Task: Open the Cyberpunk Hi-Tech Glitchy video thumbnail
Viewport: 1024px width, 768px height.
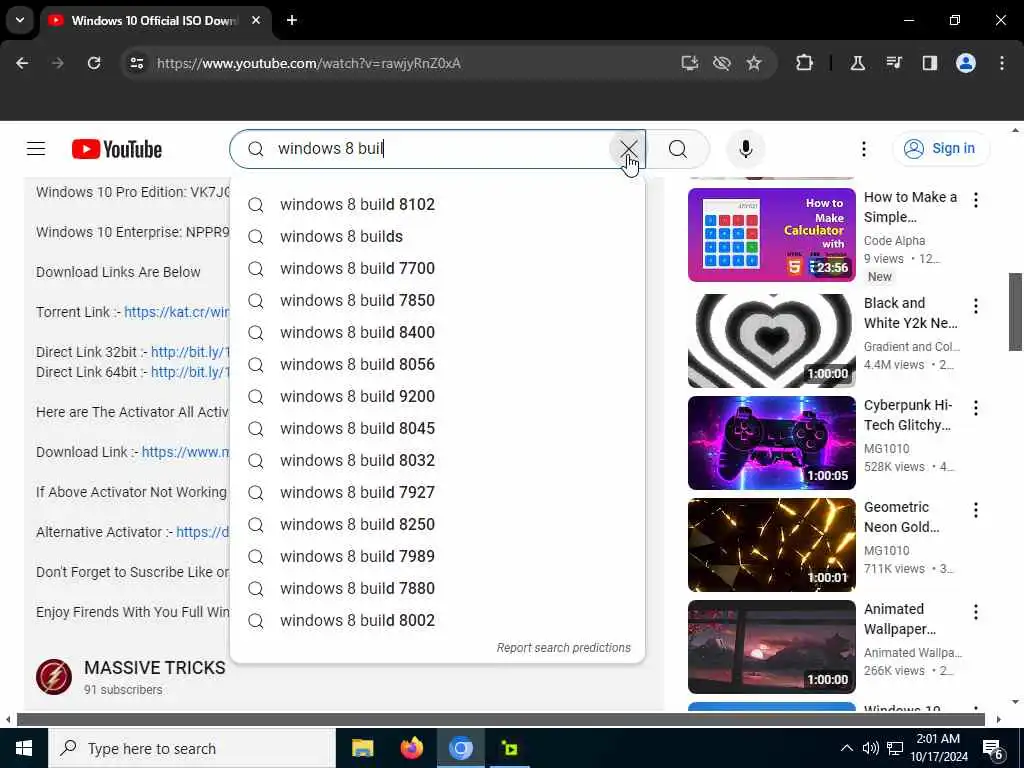Action: tap(771, 443)
